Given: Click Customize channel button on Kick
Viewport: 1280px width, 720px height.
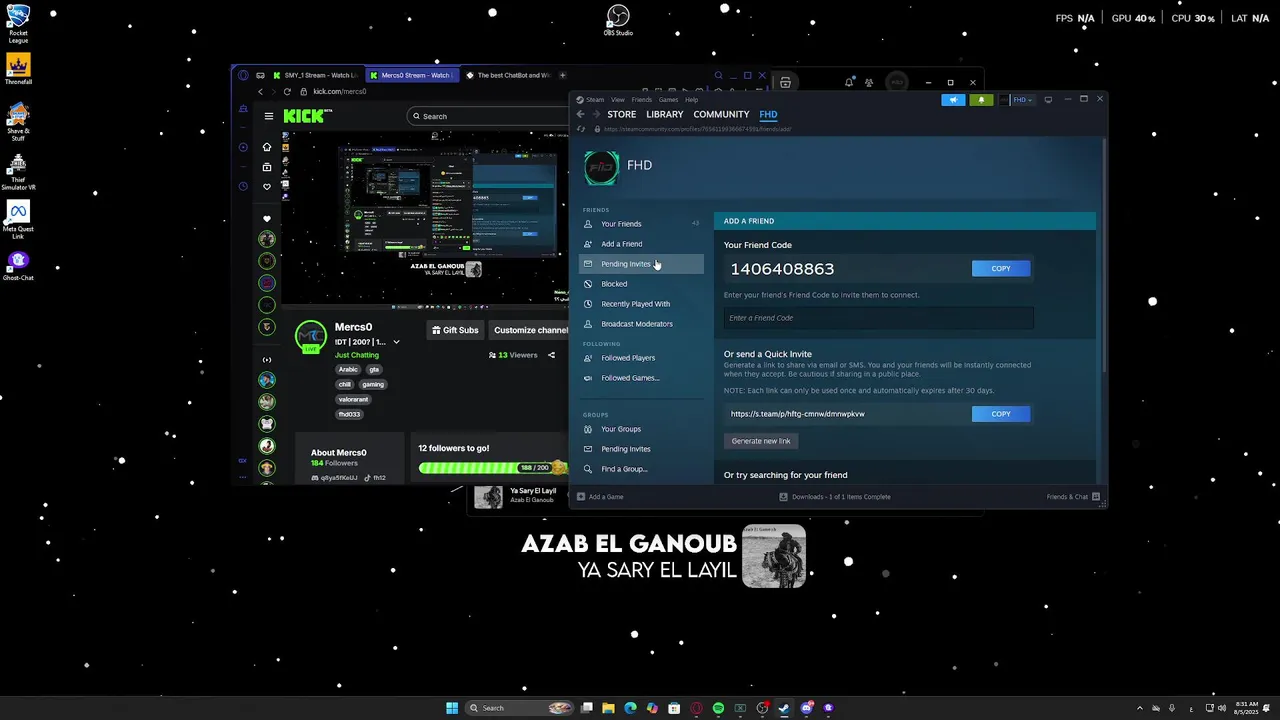Looking at the screenshot, I should point(530,330).
